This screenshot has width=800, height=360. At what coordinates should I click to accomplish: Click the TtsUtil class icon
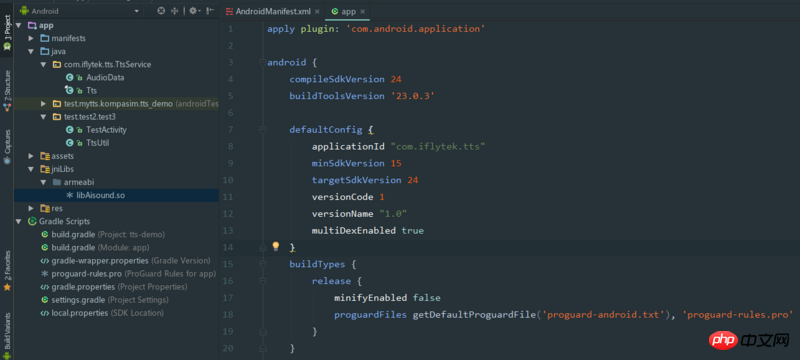[69, 143]
